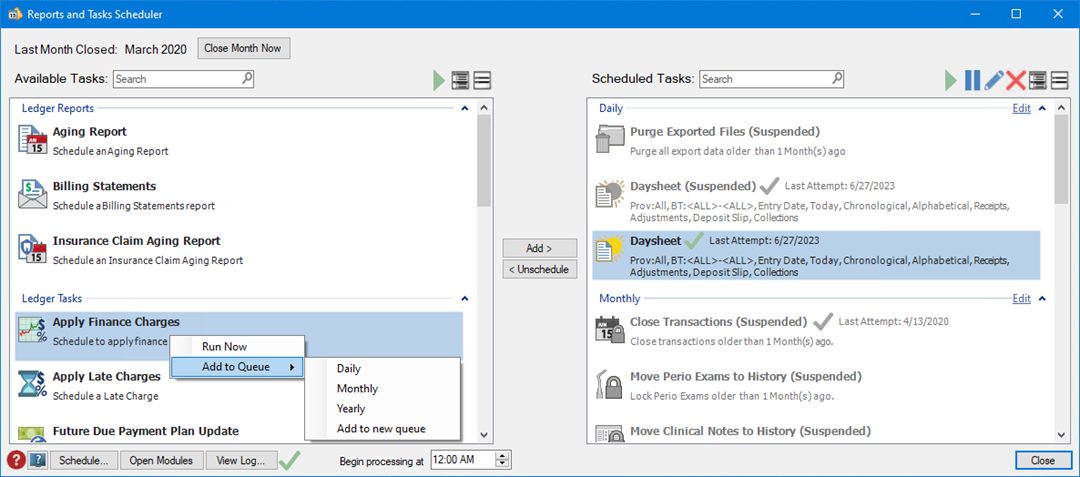Collapse the Ledger Reports section
This screenshot has height=477, width=1080.
[464, 108]
